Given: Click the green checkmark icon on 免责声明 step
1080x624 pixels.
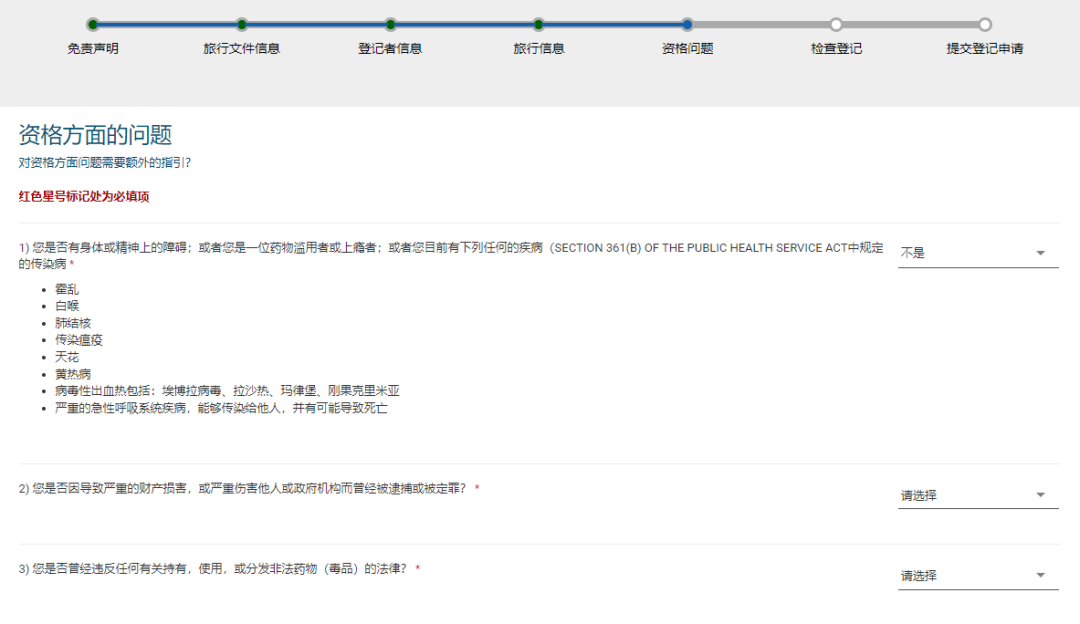Looking at the screenshot, I should [94, 22].
